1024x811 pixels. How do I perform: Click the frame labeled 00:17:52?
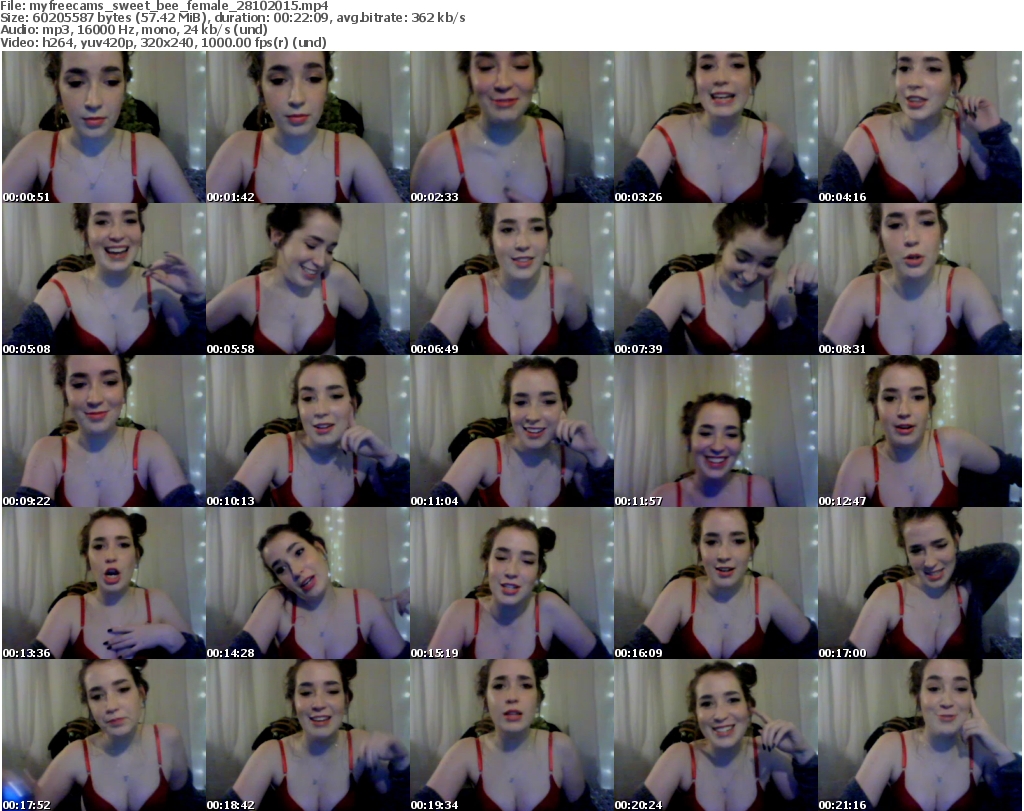tap(104, 735)
